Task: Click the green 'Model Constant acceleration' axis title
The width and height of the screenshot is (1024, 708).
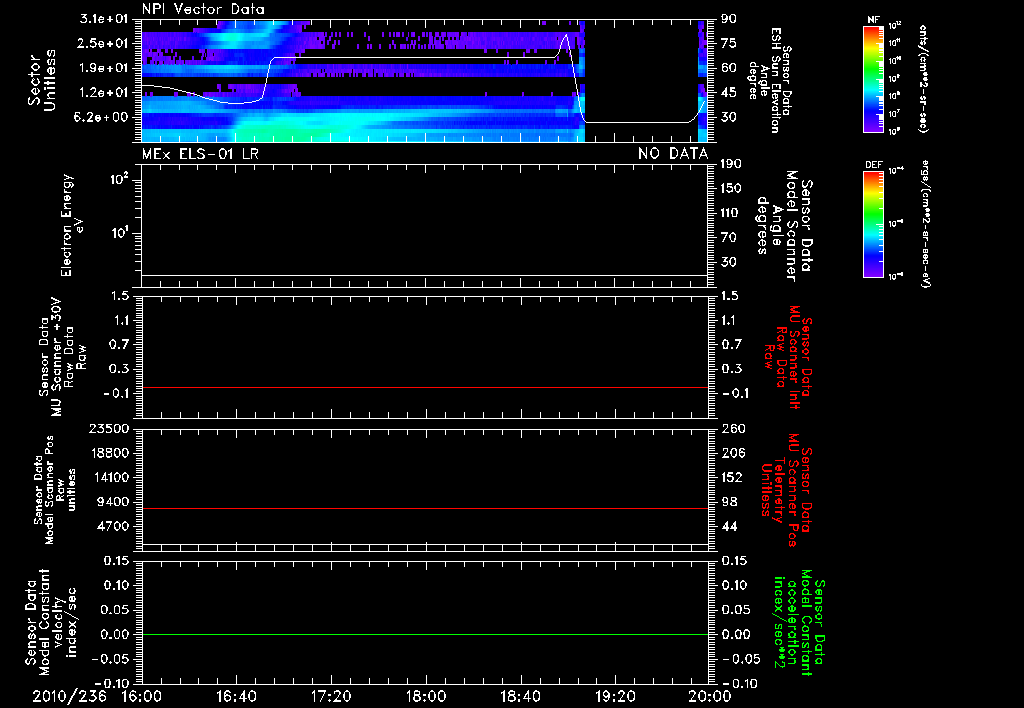Action: (798, 623)
